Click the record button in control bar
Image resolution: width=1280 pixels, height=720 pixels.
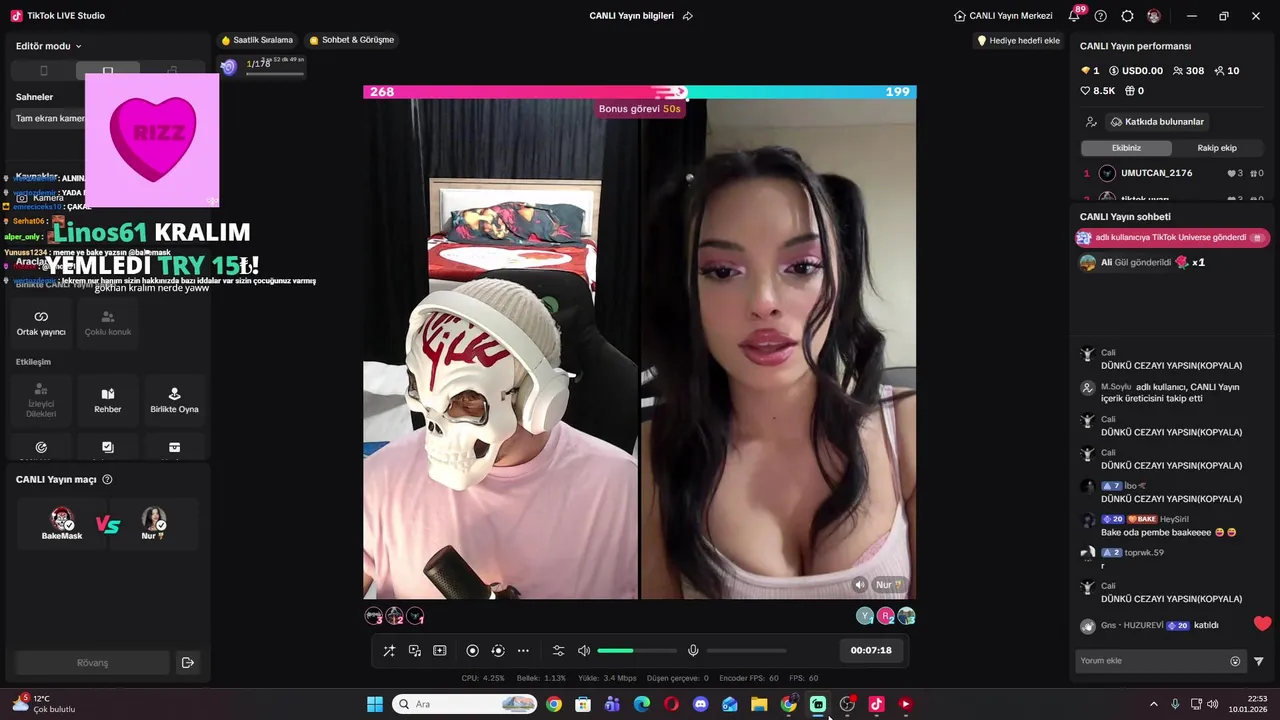[473, 651]
